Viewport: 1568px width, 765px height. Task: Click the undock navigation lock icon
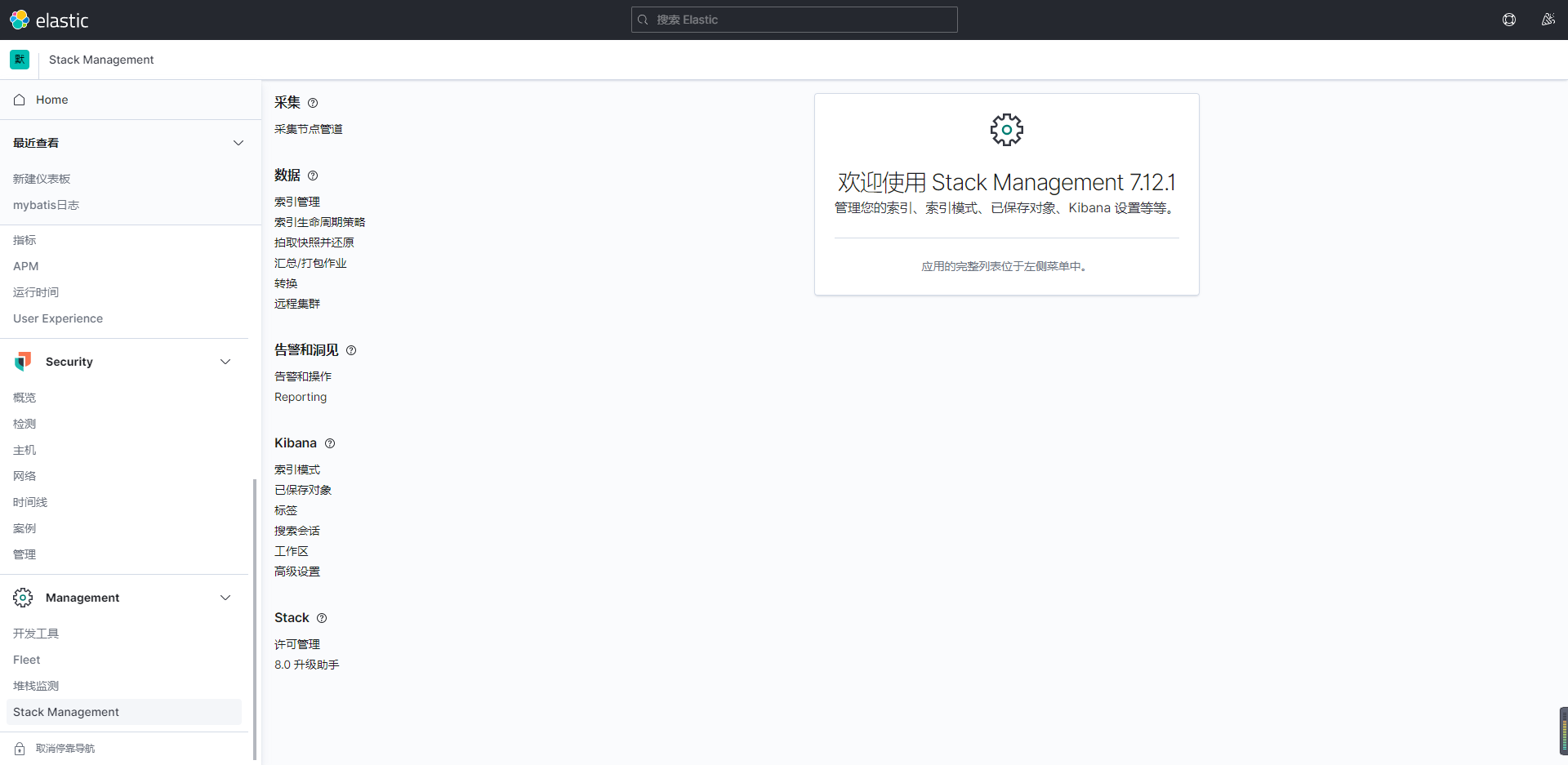20,749
